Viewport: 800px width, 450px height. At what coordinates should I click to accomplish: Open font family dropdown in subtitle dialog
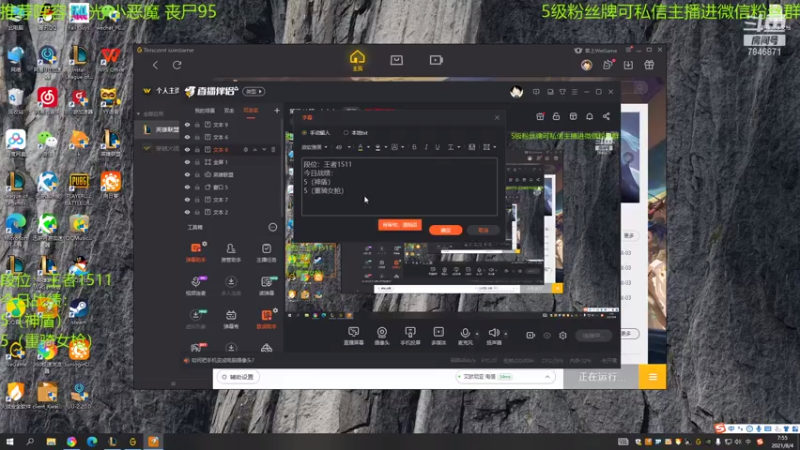[314, 147]
